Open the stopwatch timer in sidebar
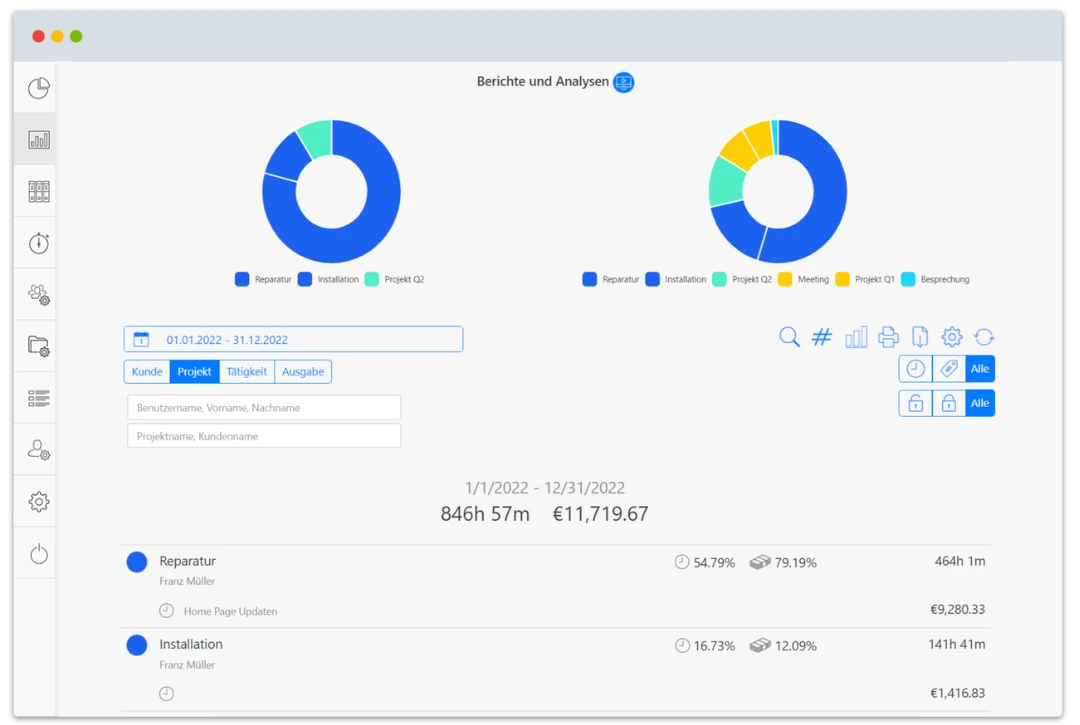Image resolution: width=1080 pixels, height=725 pixels. tap(38, 243)
